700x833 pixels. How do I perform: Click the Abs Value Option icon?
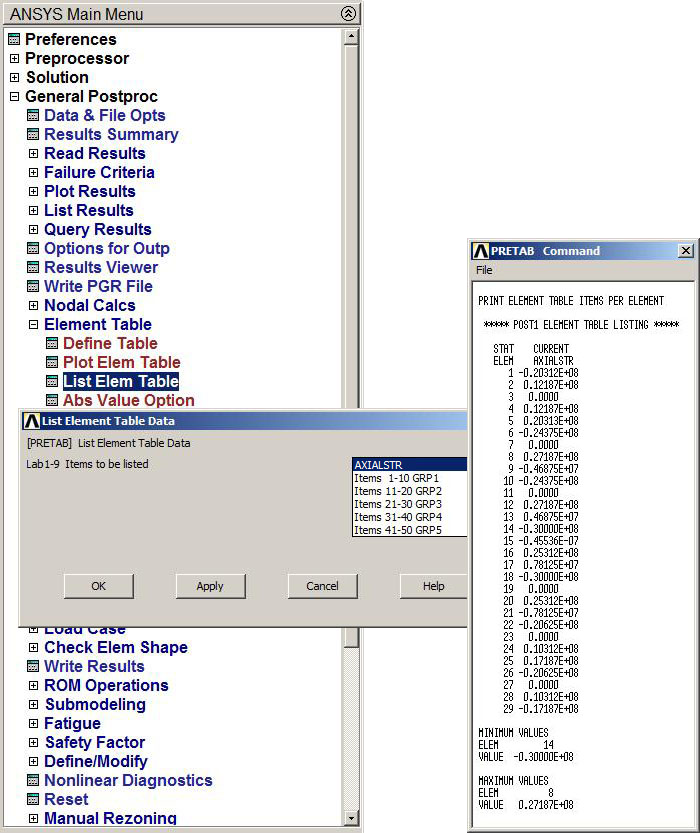(52, 401)
